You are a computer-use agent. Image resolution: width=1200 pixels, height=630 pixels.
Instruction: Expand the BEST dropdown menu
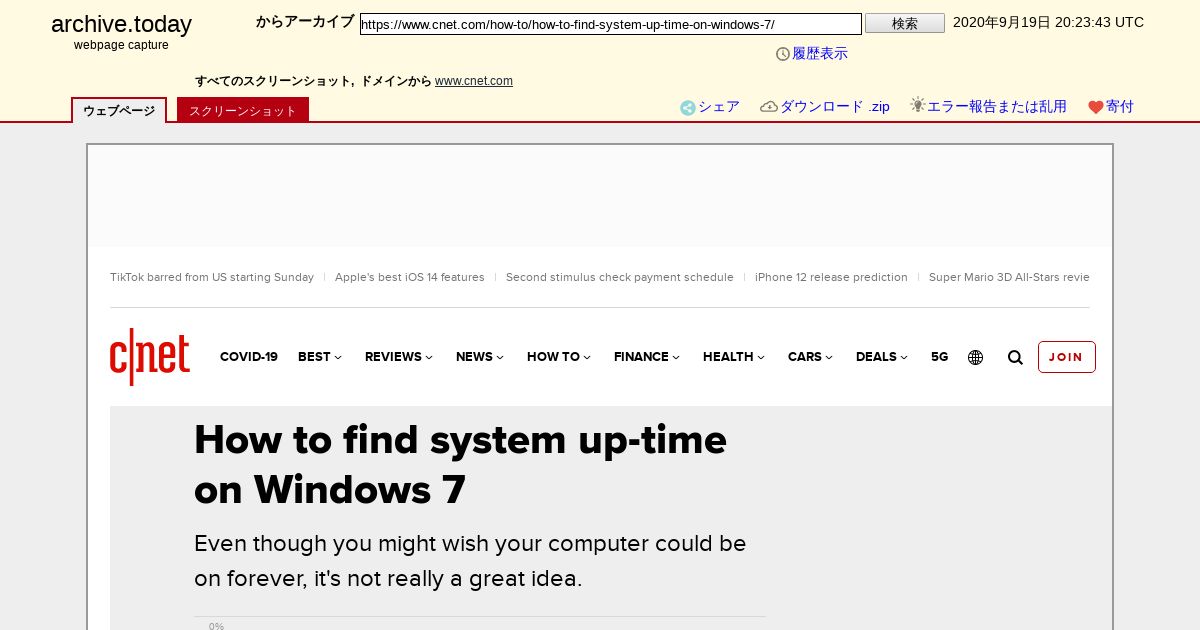[x=320, y=357]
